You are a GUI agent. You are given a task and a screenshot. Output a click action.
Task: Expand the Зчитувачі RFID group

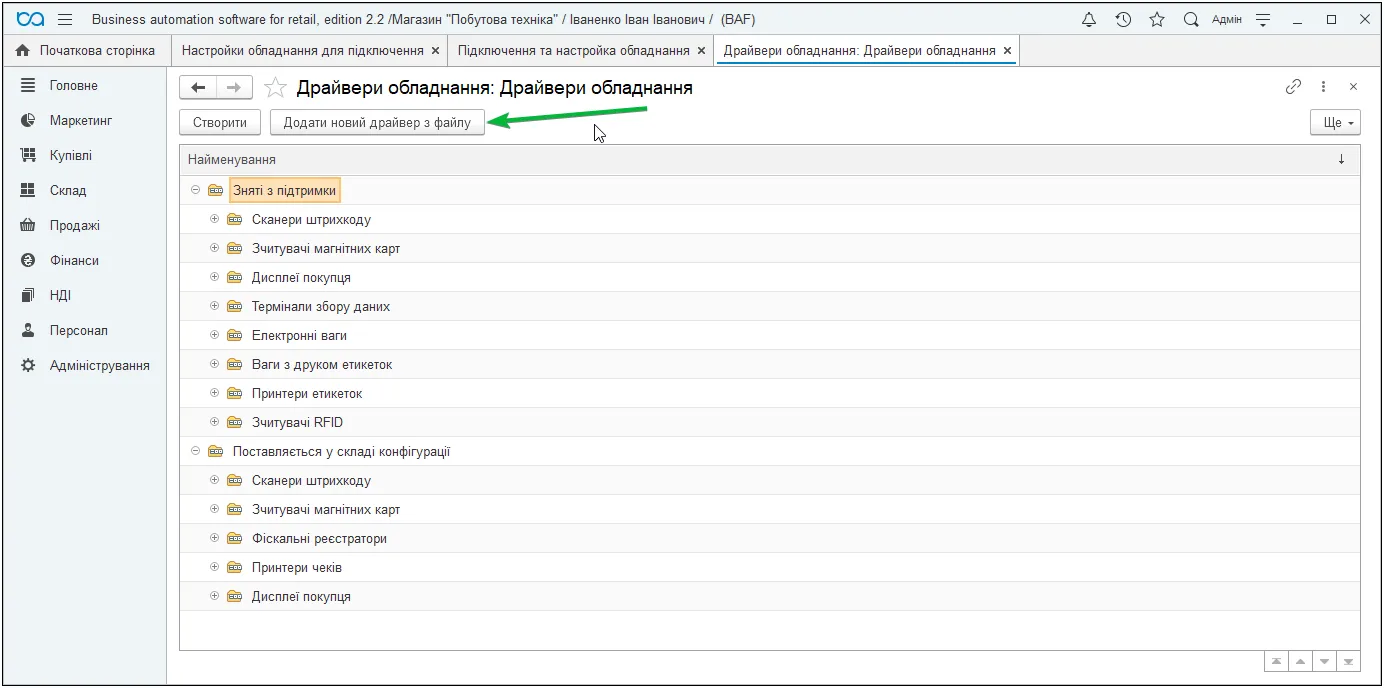pos(214,422)
